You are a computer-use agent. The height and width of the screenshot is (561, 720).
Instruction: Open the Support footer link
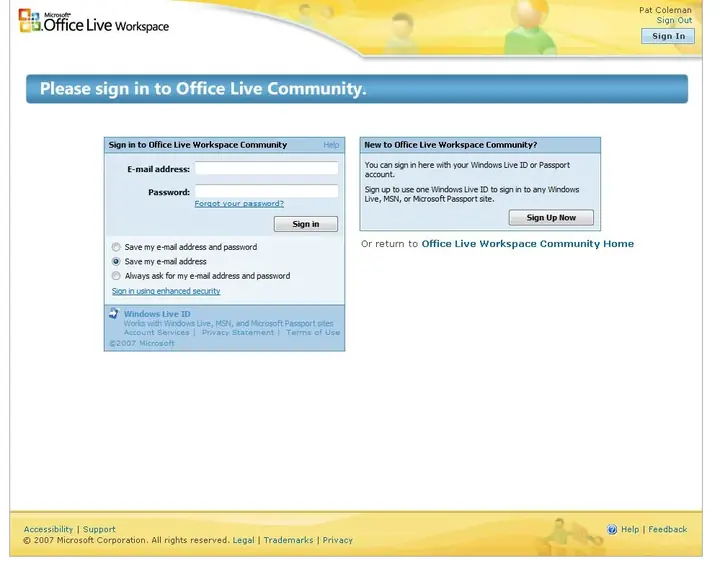tap(99, 529)
